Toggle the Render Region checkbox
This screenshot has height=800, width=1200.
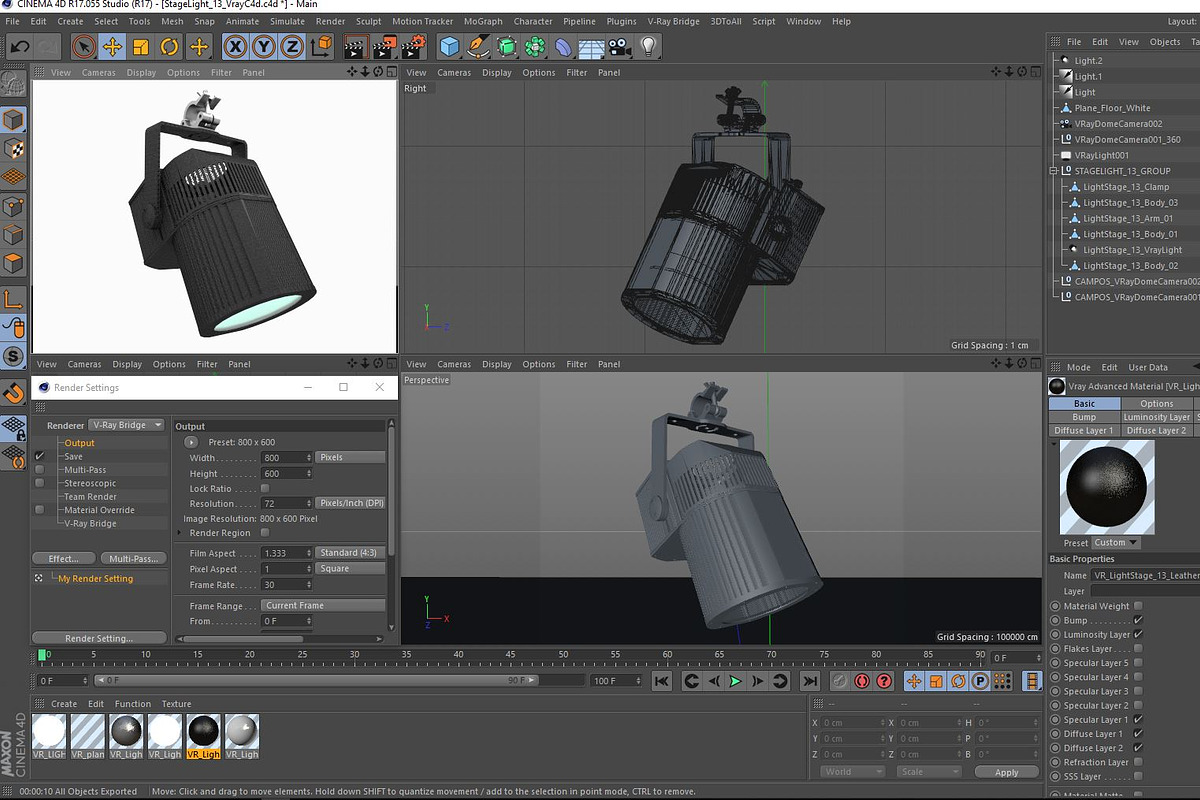click(265, 533)
